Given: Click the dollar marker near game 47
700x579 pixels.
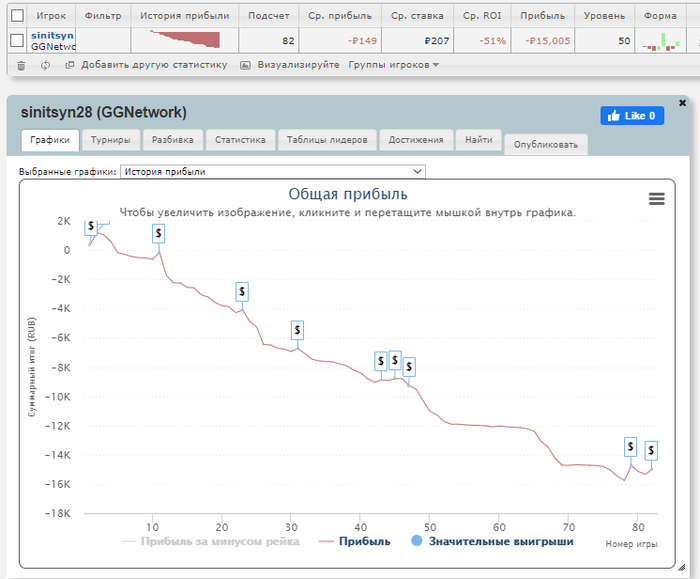Looking at the screenshot, I should coord(409,367).
